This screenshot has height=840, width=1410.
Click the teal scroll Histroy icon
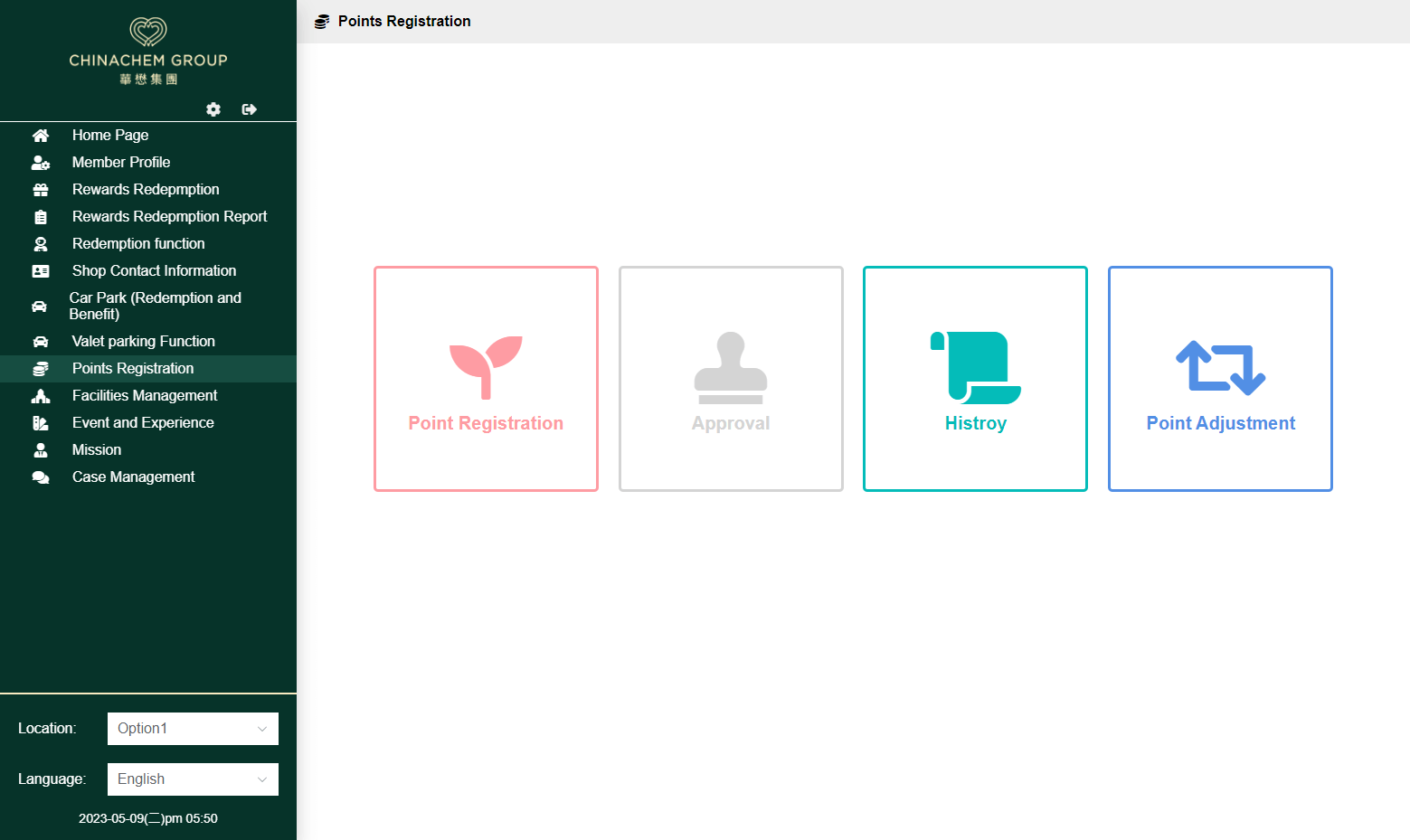coord(976,367)
